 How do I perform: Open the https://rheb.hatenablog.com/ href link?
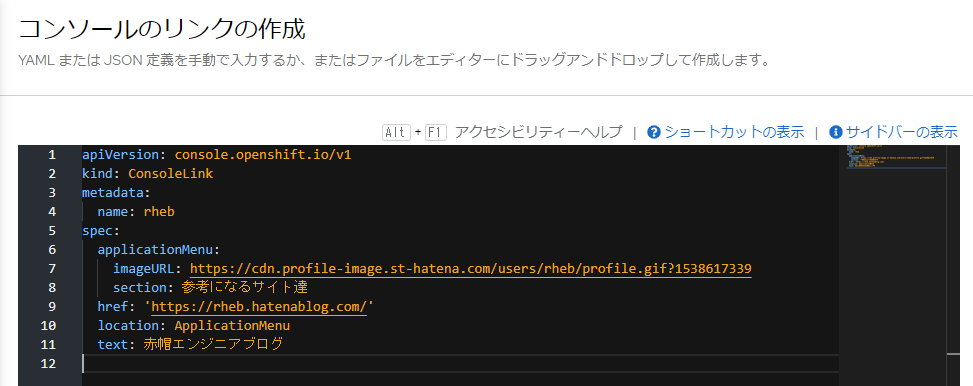pos(259,307)
